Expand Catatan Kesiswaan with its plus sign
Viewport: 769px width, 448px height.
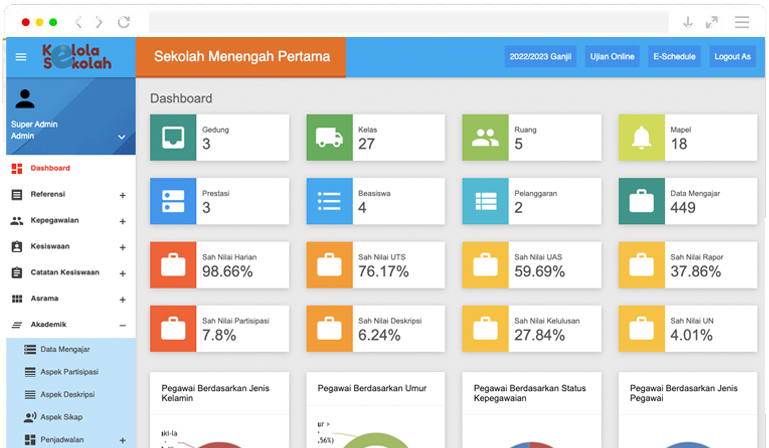[123, 273]
